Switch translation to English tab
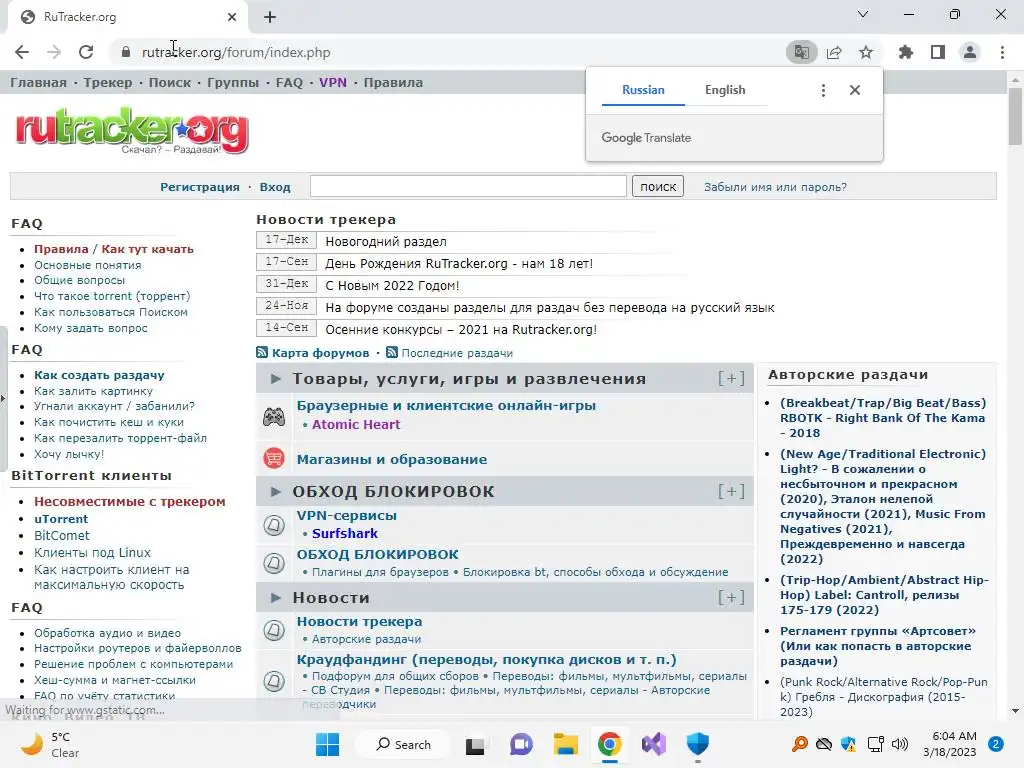This screenshot has height=768, width=1024. pos(725,90)
